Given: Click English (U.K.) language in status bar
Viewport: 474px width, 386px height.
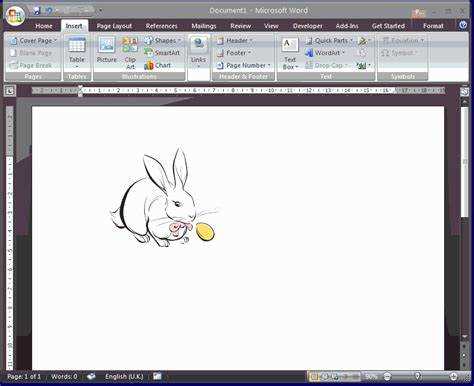Looking at the screenshot, I should [124, 376].
